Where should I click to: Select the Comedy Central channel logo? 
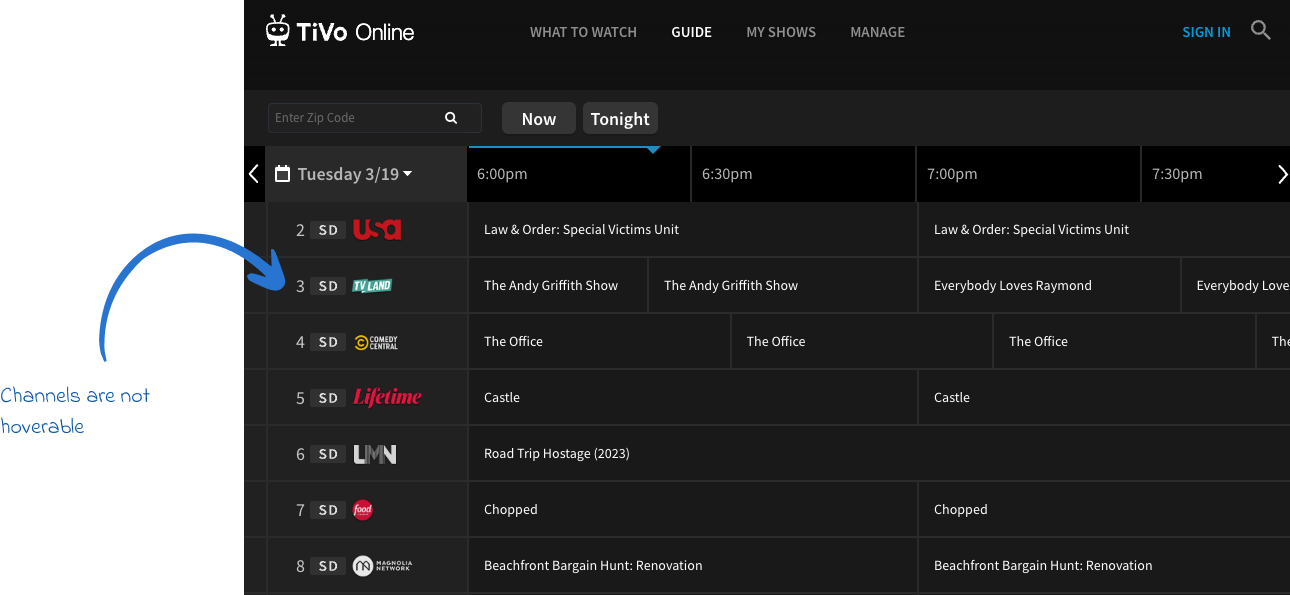pos(376,342)
